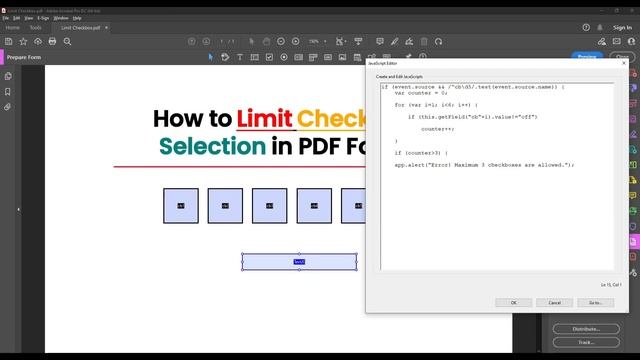Image resolution: width=640 pixels, height=360 pixels.
Task: Open the Help menu
Action: coord(77,18)
